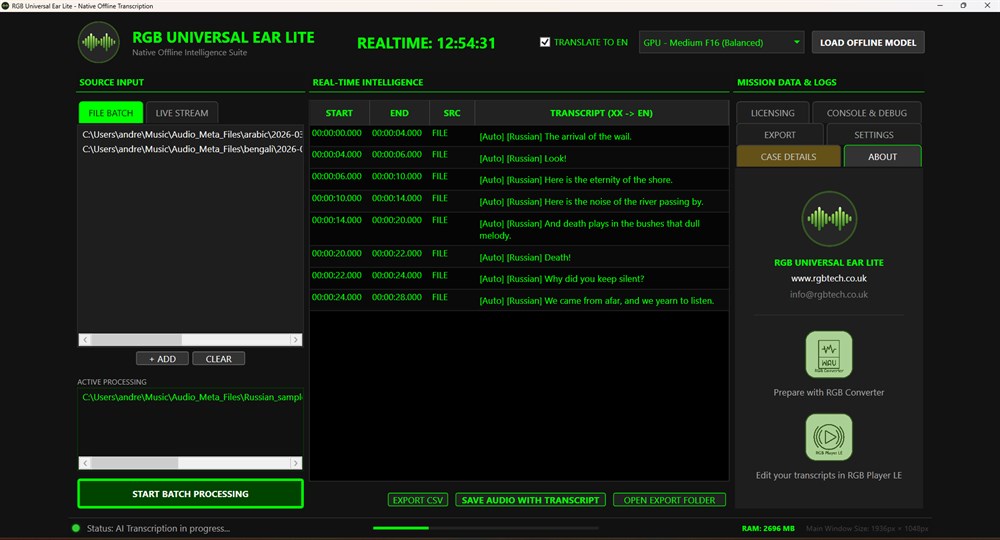Click the TRANSCRIPT (XX -> EN) column header
The width and height of the screenshot is (1000, 540).
pyautogui.click(x=601, y=113)
